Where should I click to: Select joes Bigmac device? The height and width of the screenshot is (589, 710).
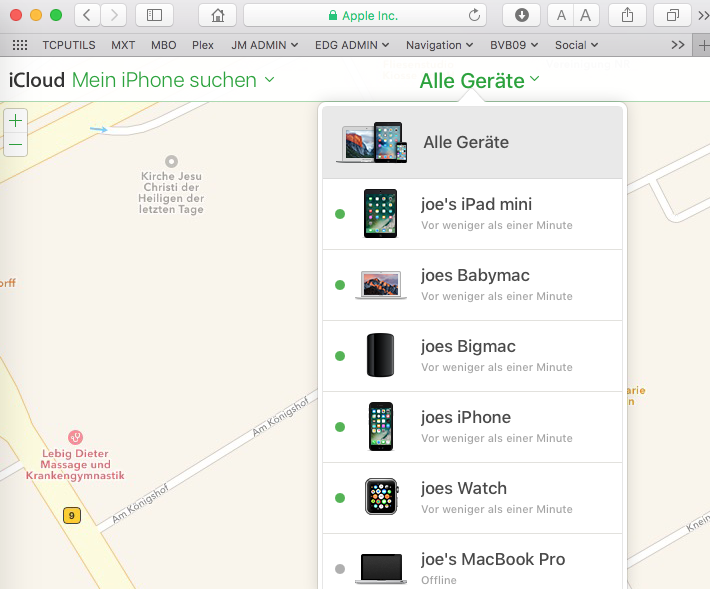coord(472,356)
